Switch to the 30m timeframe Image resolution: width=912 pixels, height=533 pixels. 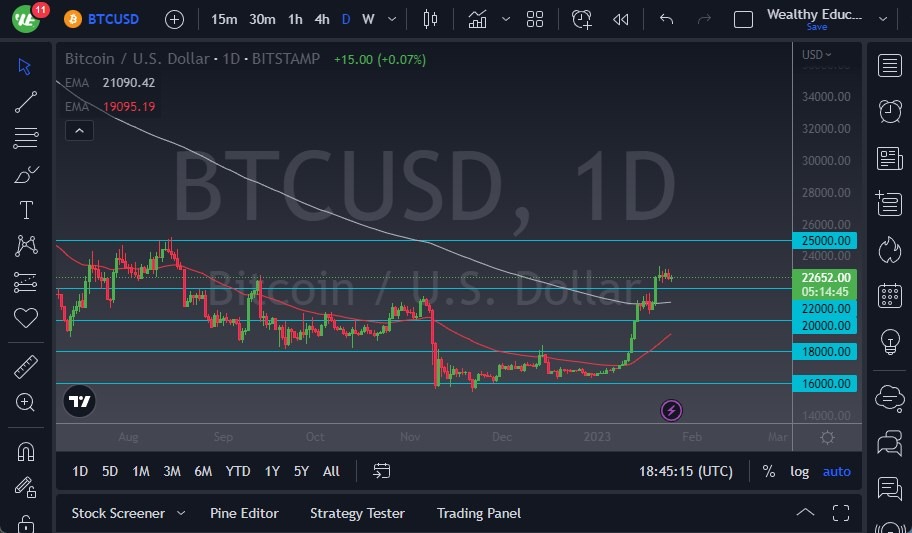(262, 19)
